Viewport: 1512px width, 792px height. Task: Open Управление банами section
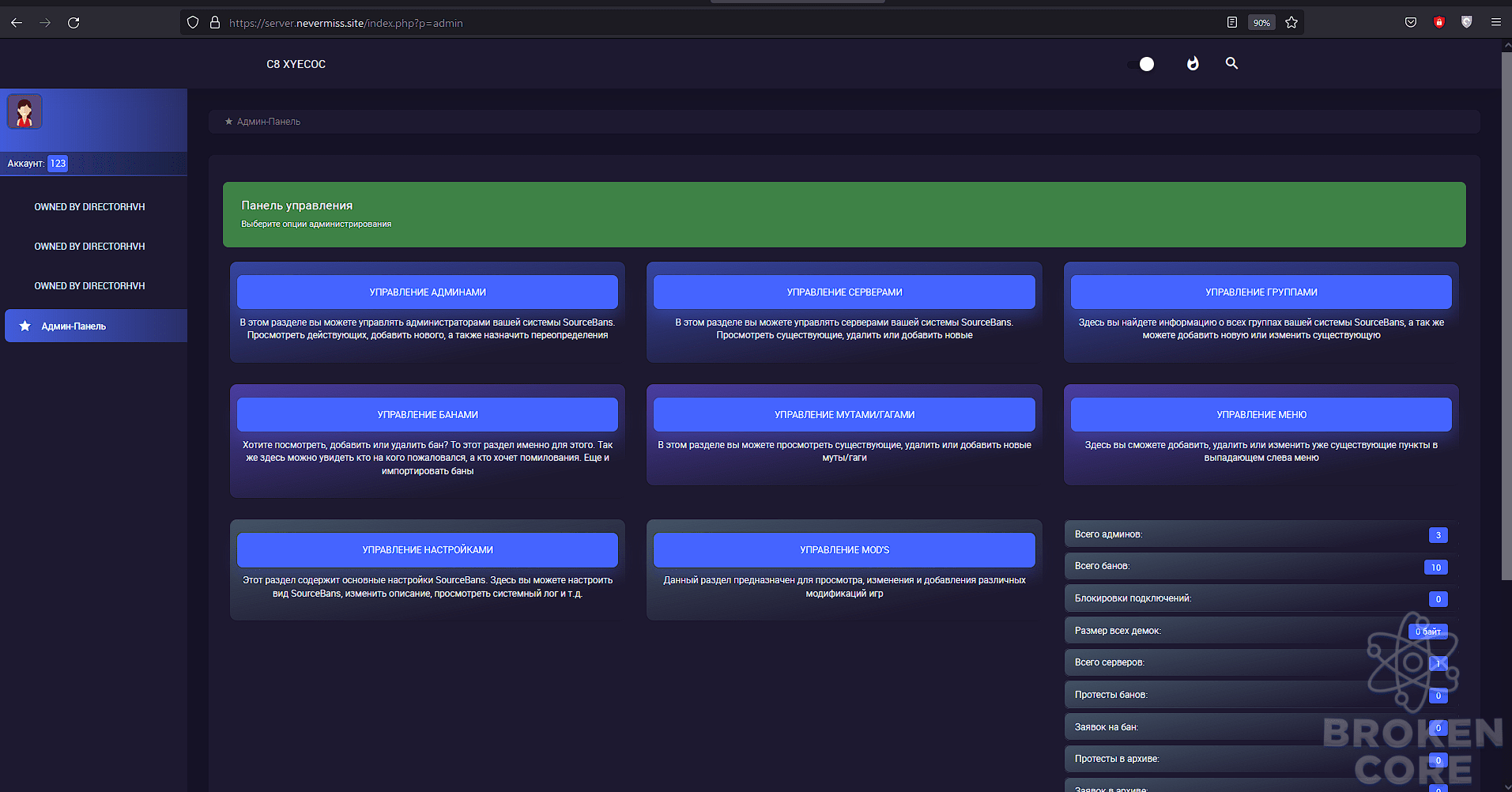[428, 415]
